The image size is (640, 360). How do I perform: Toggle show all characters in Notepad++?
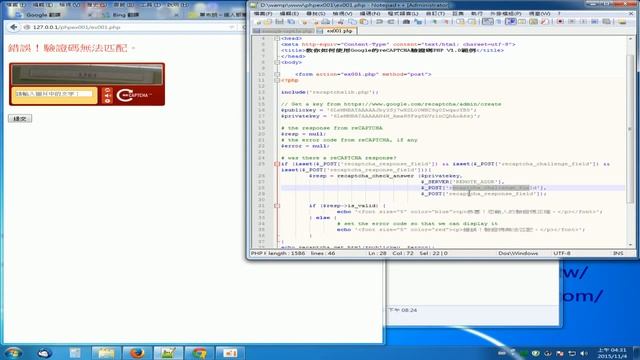[499, 21]
